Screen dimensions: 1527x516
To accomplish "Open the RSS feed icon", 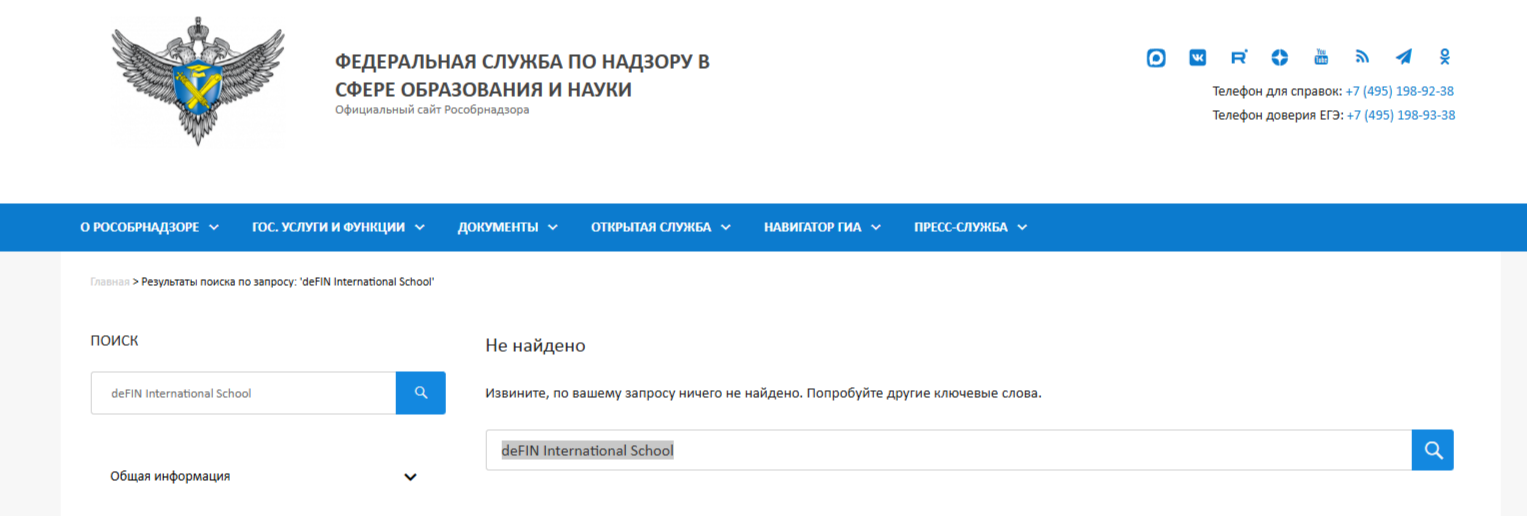I will (x=1362, y=57).
